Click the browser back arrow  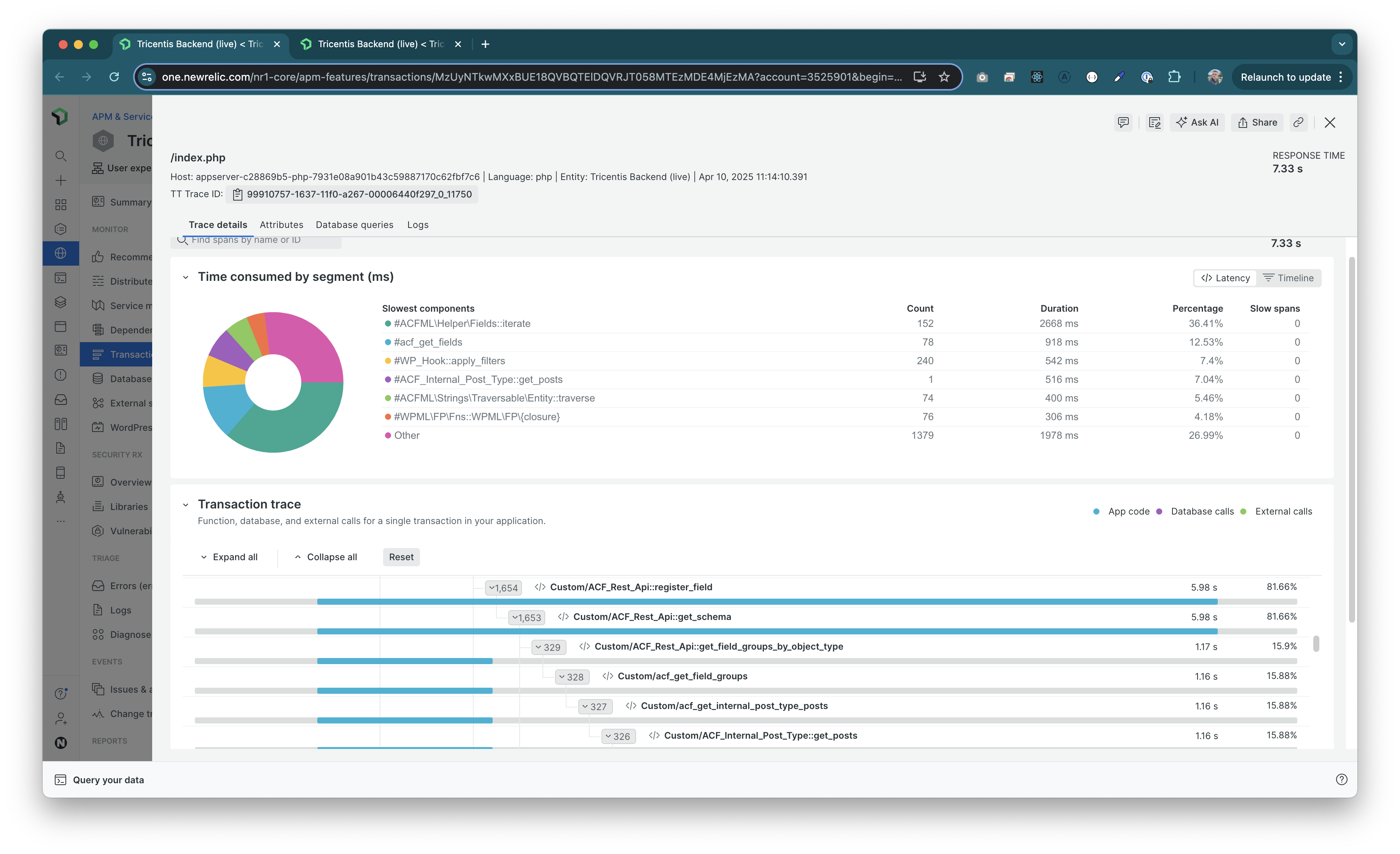click(x=60, y=77)
